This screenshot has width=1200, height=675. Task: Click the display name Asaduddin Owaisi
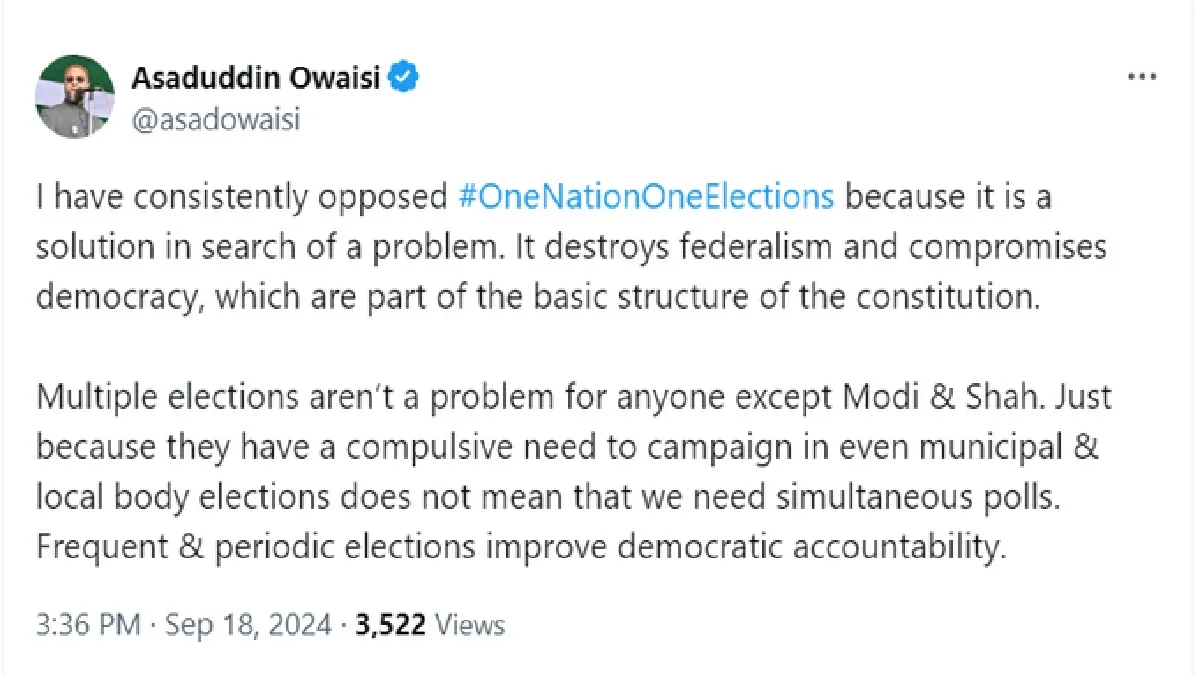click(256, 79)
